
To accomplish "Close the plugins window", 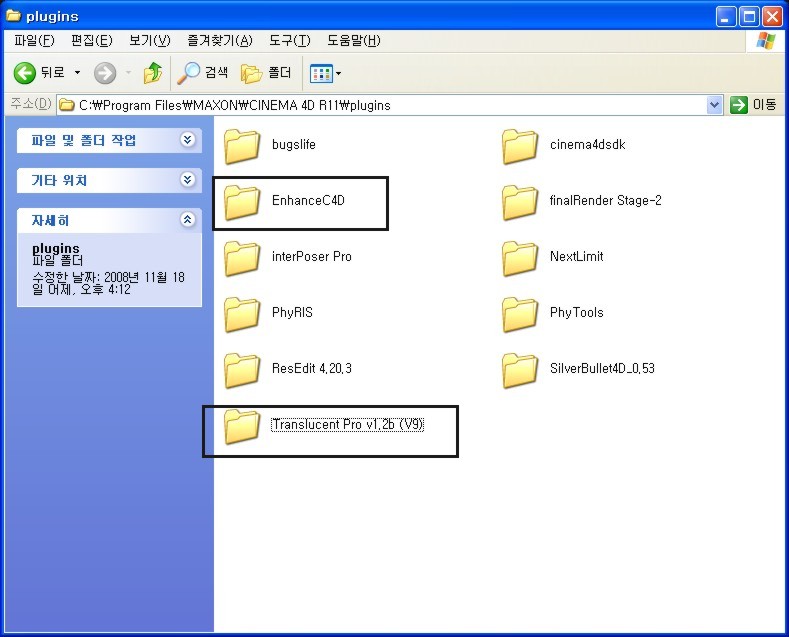I will pos(772,17).
